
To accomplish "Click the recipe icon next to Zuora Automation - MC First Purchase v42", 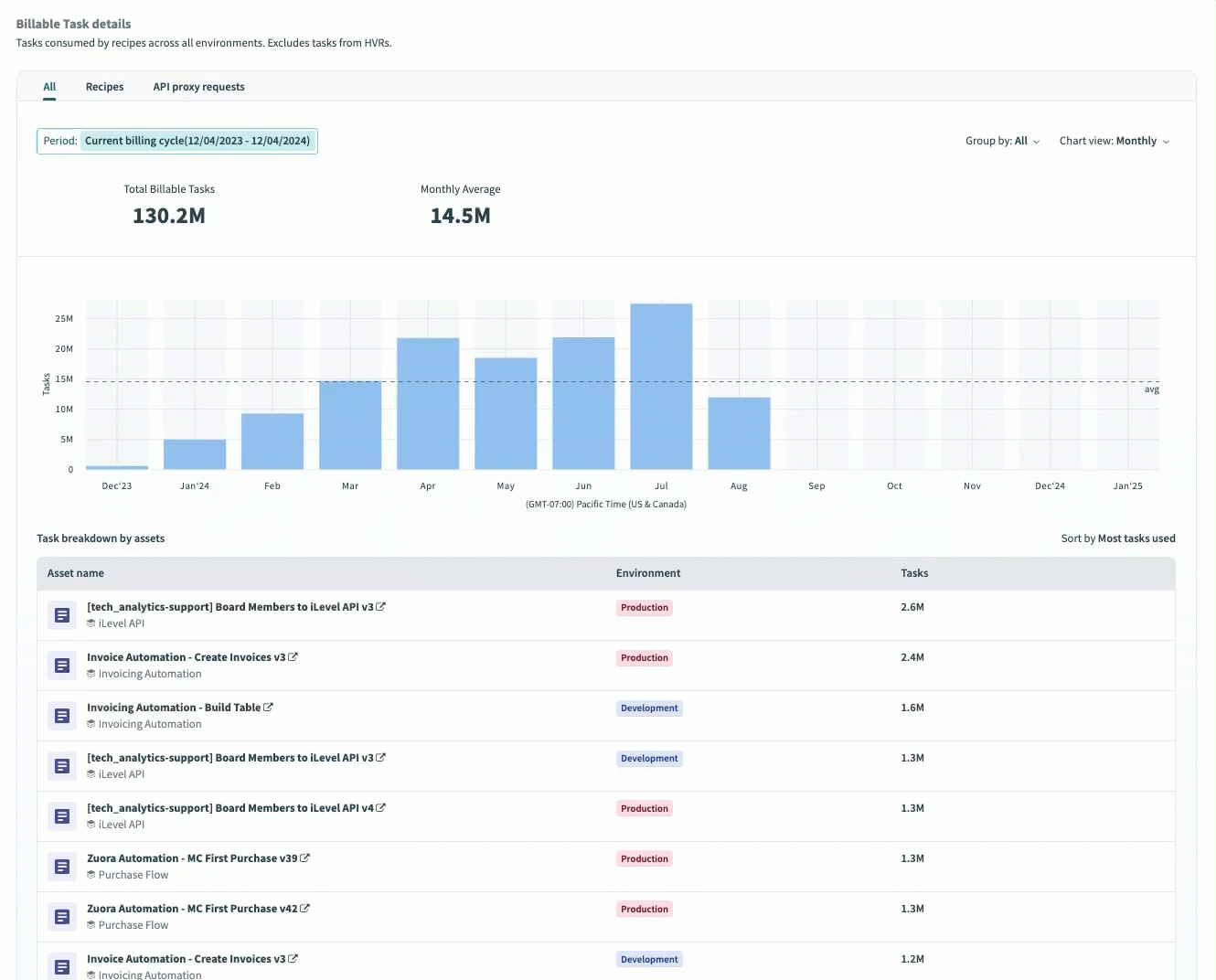I will pos(61,917).
